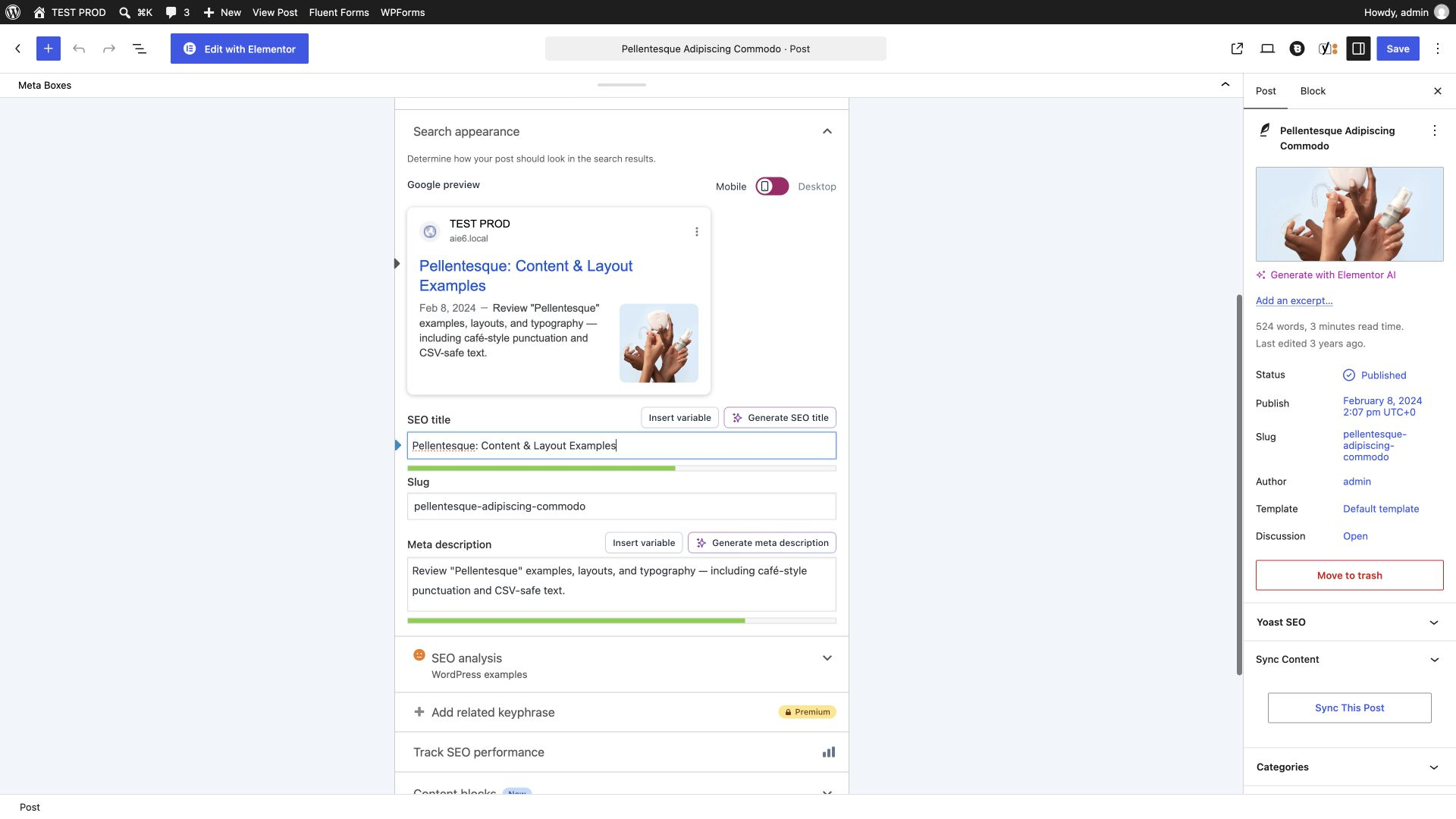
Task: Expand Add related keyphrase section
Action: 622,712
